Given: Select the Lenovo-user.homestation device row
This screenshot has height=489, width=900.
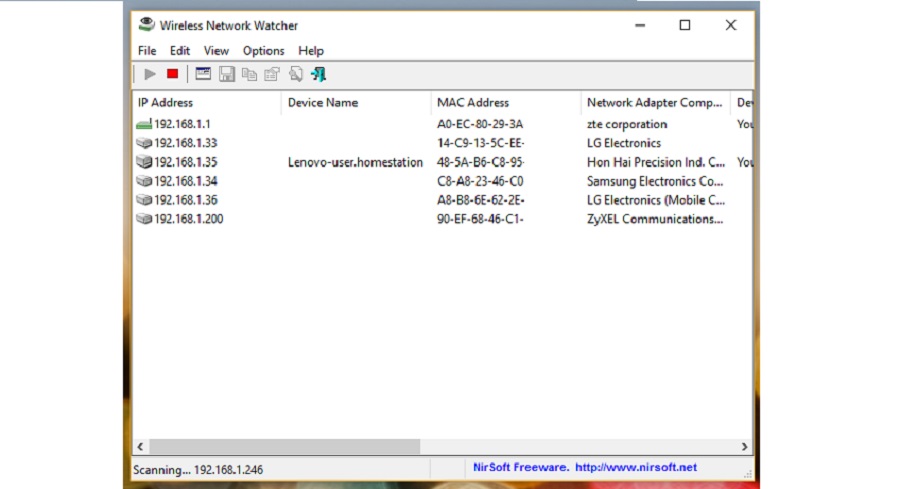Looking at the screenshot, I should click(x=355, y=162).
